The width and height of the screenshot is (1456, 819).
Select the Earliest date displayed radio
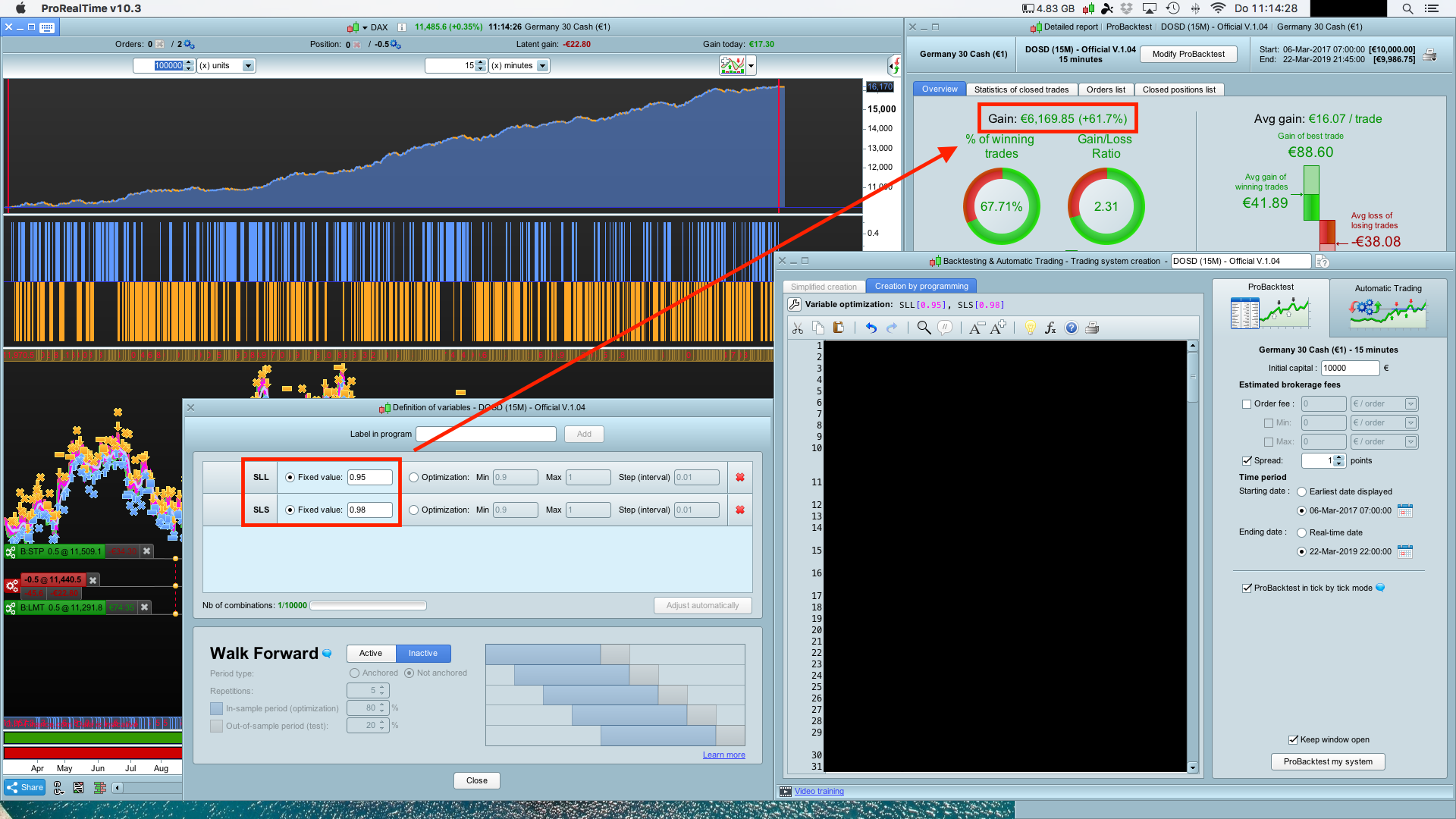(x=1301, y=491)
